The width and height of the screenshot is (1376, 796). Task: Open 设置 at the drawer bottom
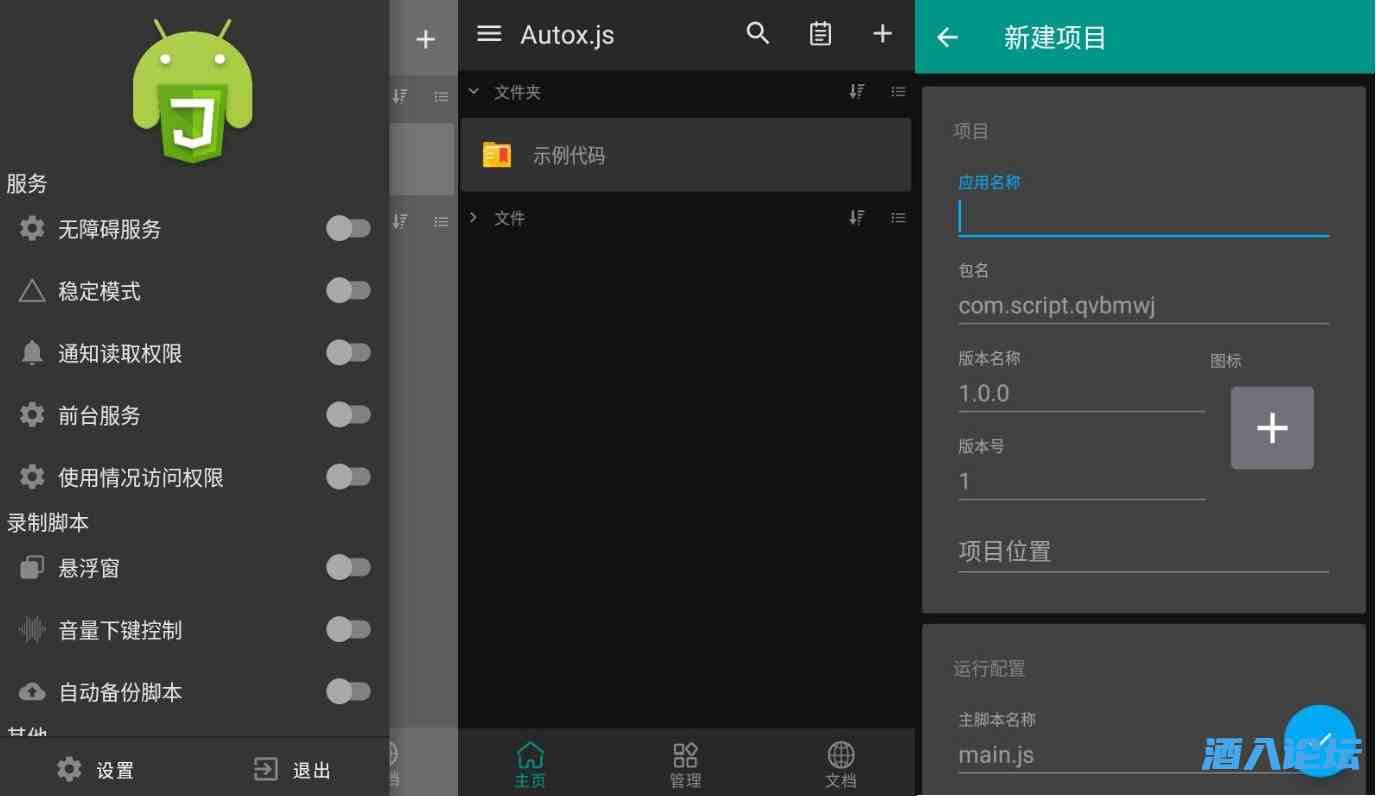click(x=96, y=770)
